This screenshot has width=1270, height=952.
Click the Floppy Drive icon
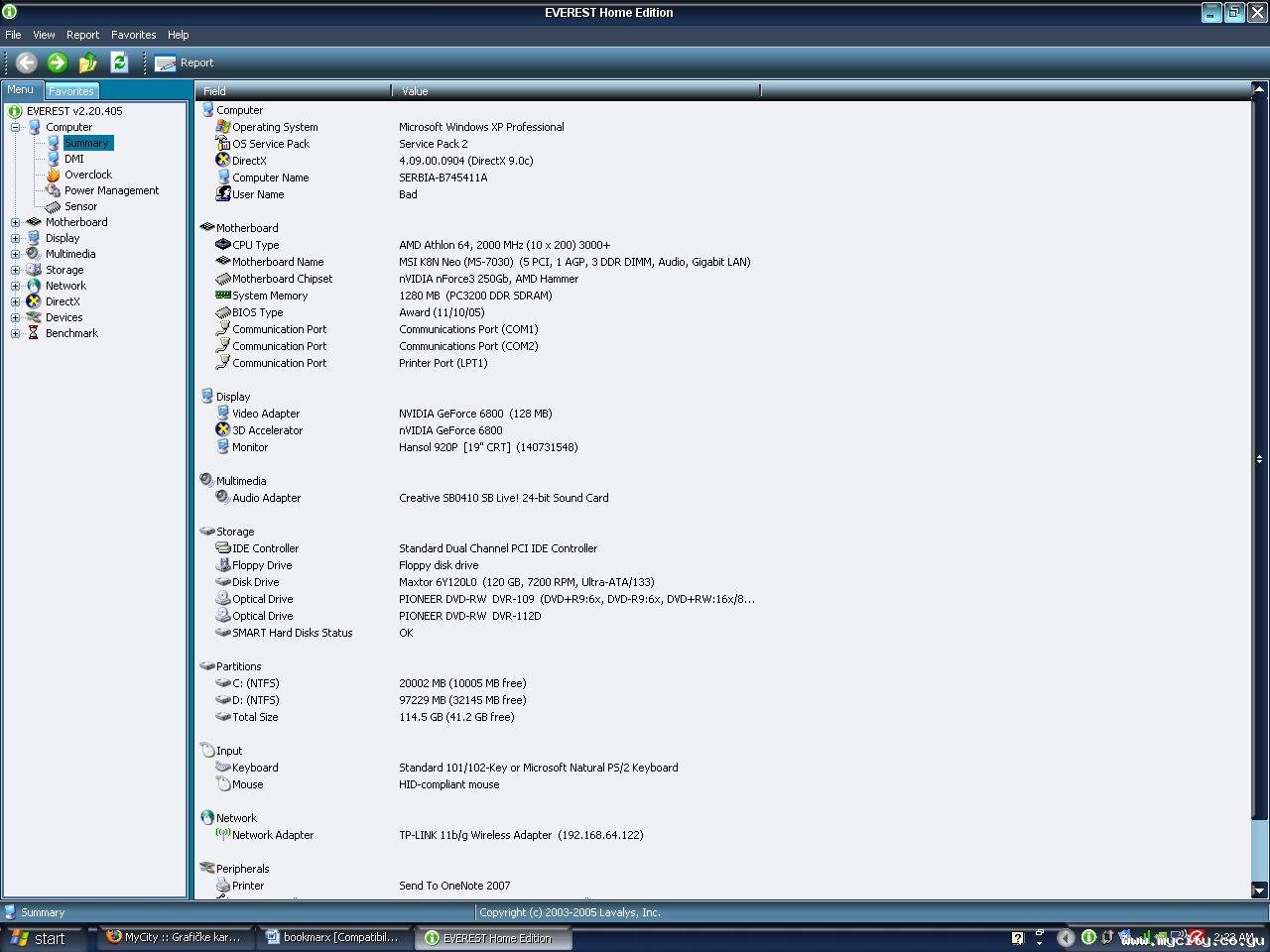pos(223,564)
